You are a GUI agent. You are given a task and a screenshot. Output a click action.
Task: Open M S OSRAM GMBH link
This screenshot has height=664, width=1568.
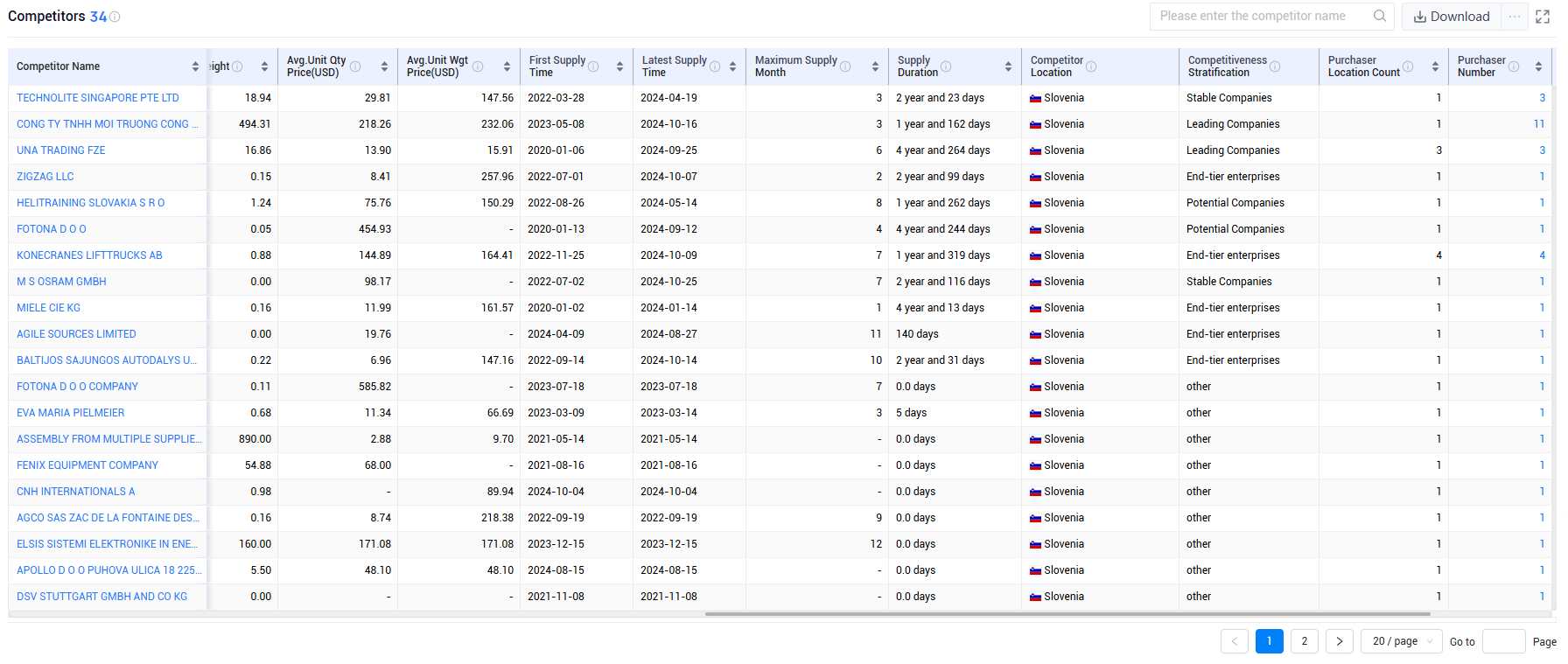click(62, 282)
